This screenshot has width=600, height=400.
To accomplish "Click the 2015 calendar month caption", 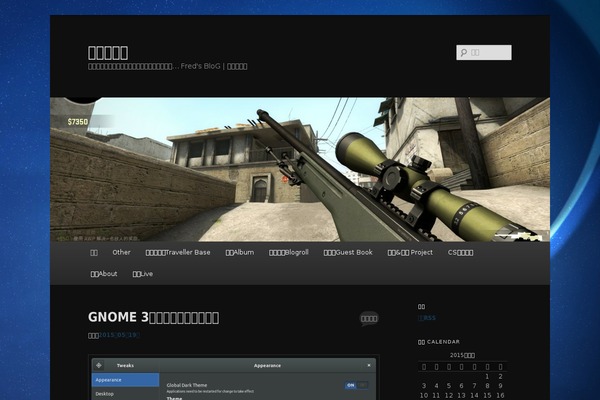I will click(462, 355).
